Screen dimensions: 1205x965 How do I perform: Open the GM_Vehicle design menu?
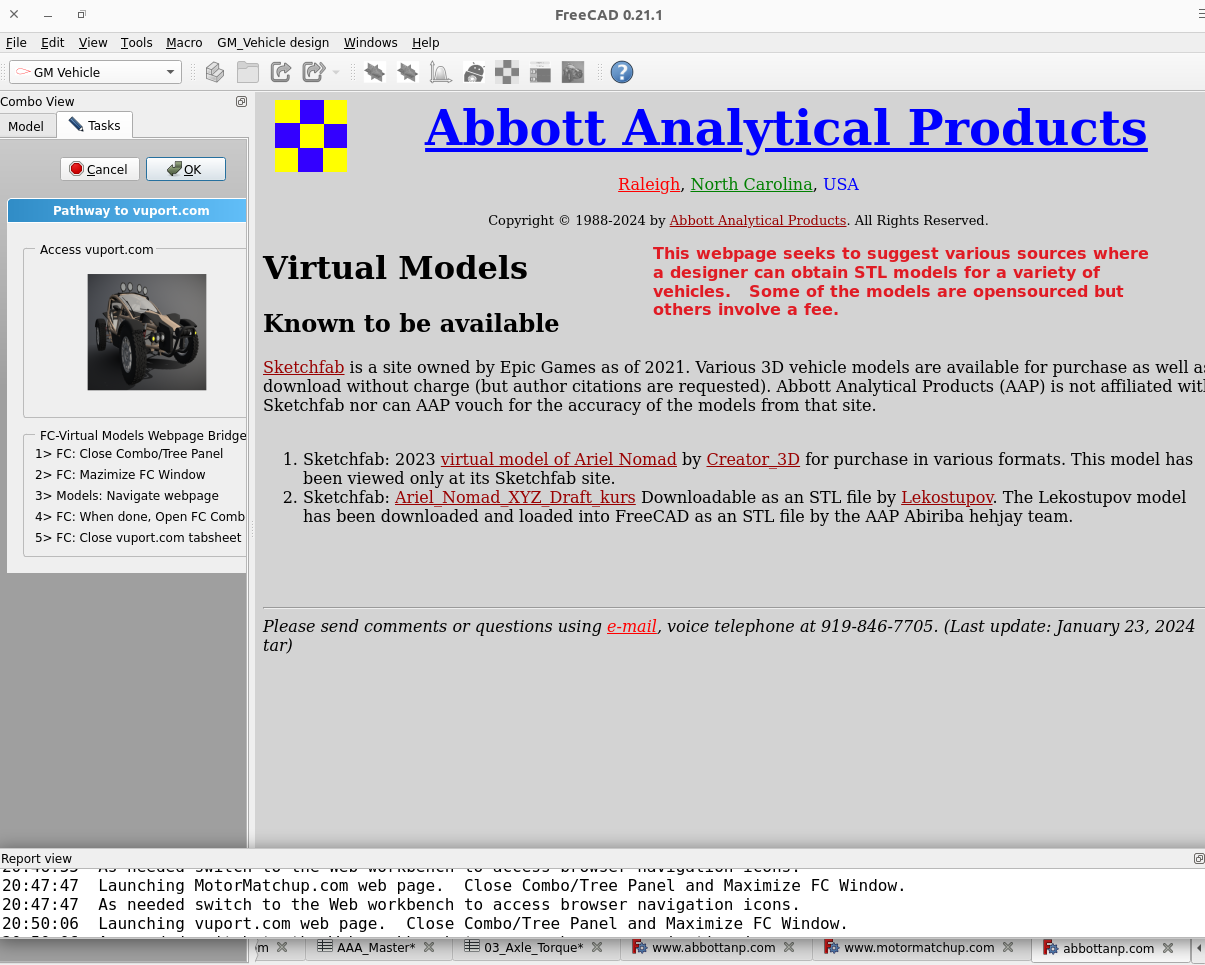[272, 43]
